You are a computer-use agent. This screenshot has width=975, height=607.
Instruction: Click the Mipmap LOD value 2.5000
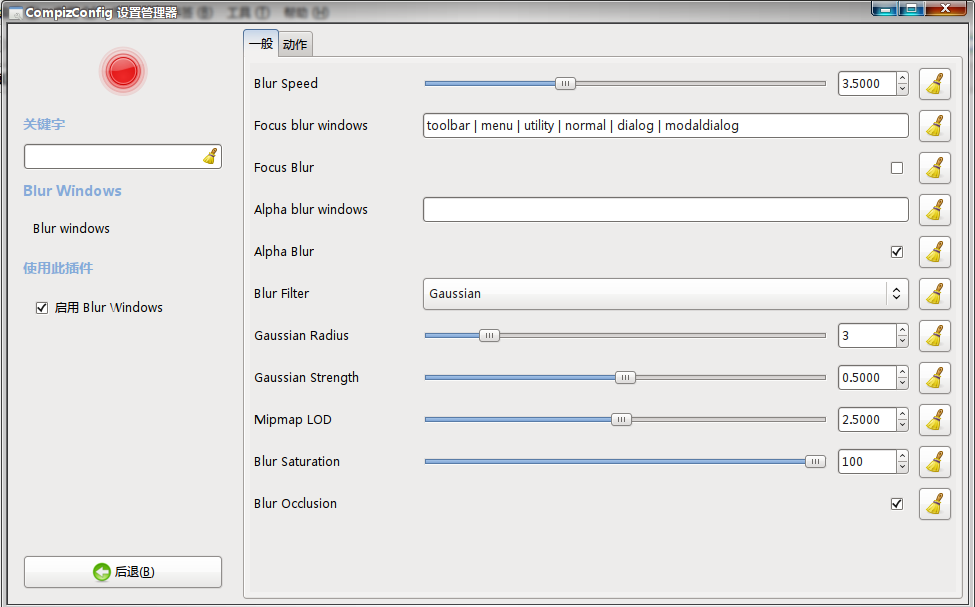point(867,420)
